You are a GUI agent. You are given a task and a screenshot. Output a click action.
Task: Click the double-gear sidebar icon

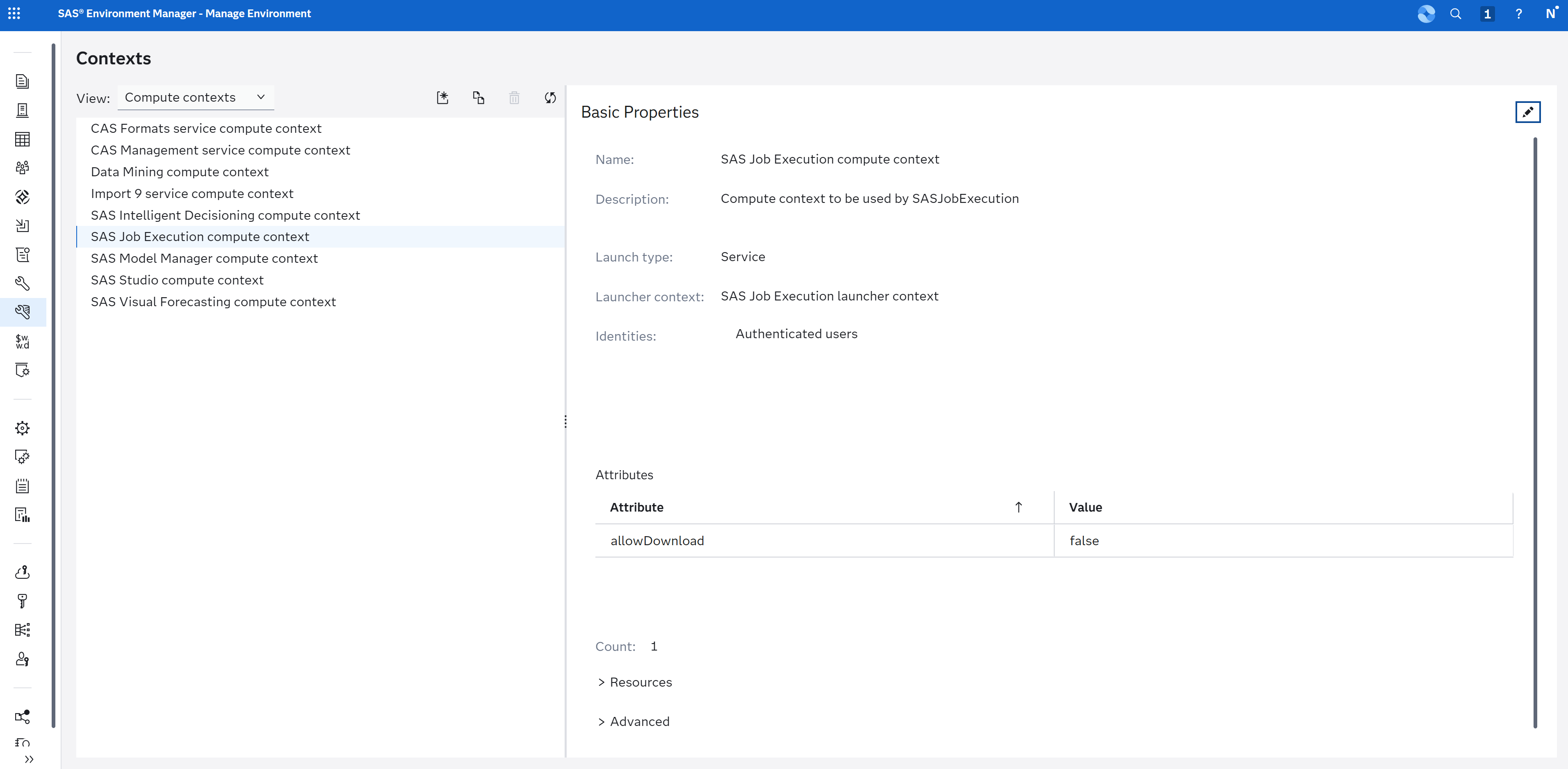coord(23,457)
